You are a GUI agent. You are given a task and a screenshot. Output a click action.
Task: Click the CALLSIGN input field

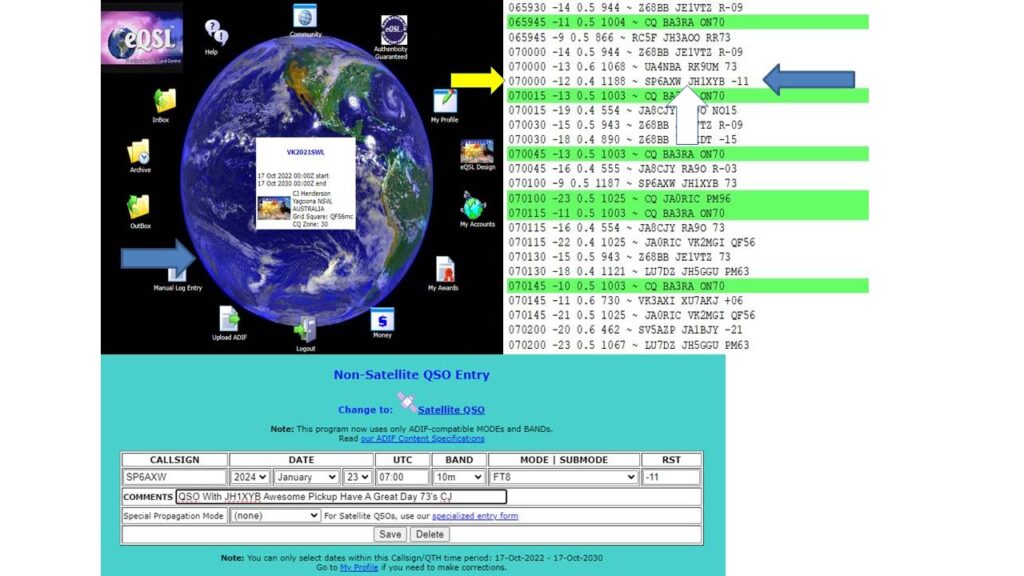(x=174, y=477)
